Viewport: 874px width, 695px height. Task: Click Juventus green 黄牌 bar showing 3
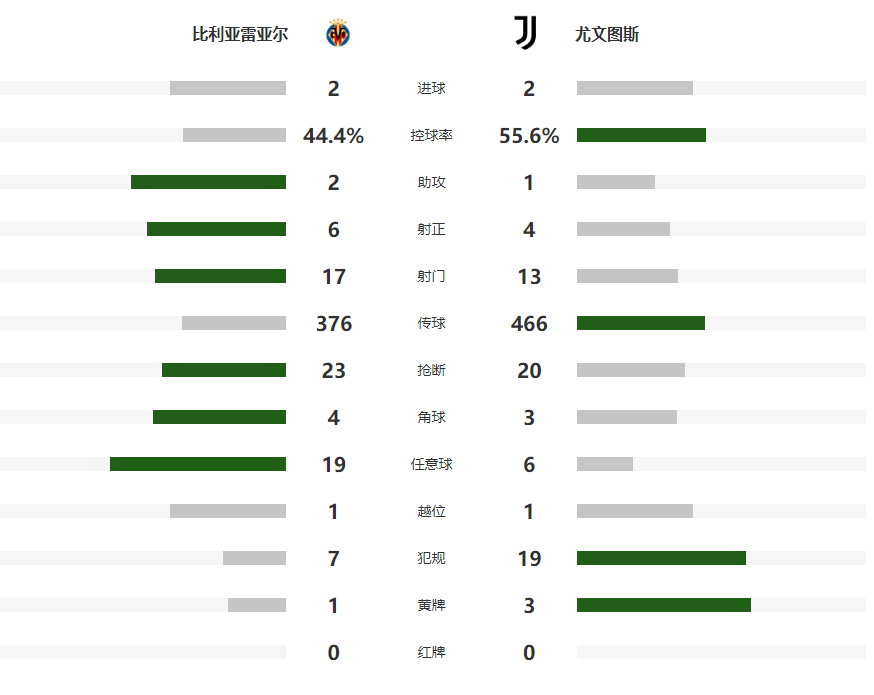[x=664, y=605]
